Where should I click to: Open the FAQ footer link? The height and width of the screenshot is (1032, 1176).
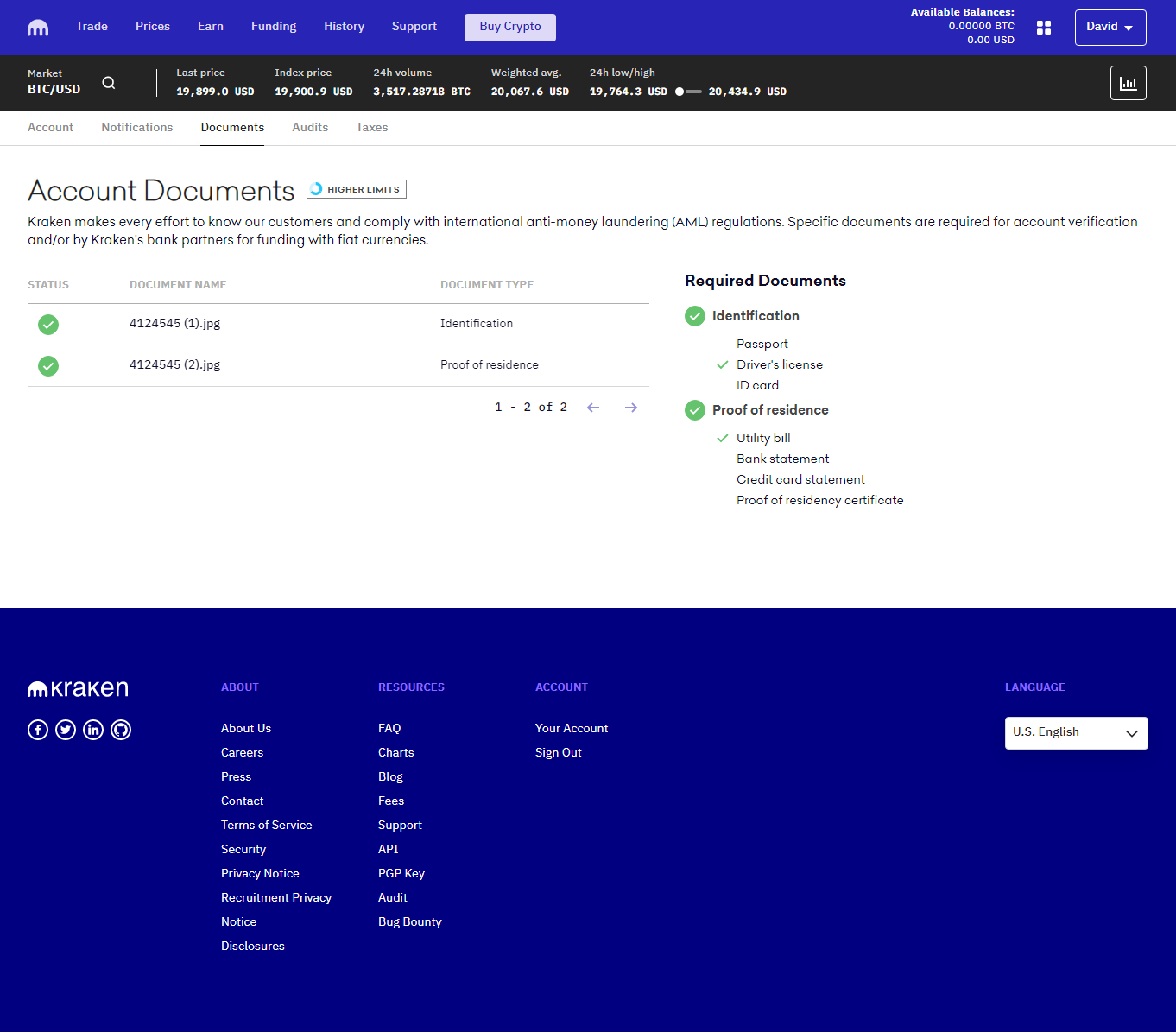(x=389, y=729)
